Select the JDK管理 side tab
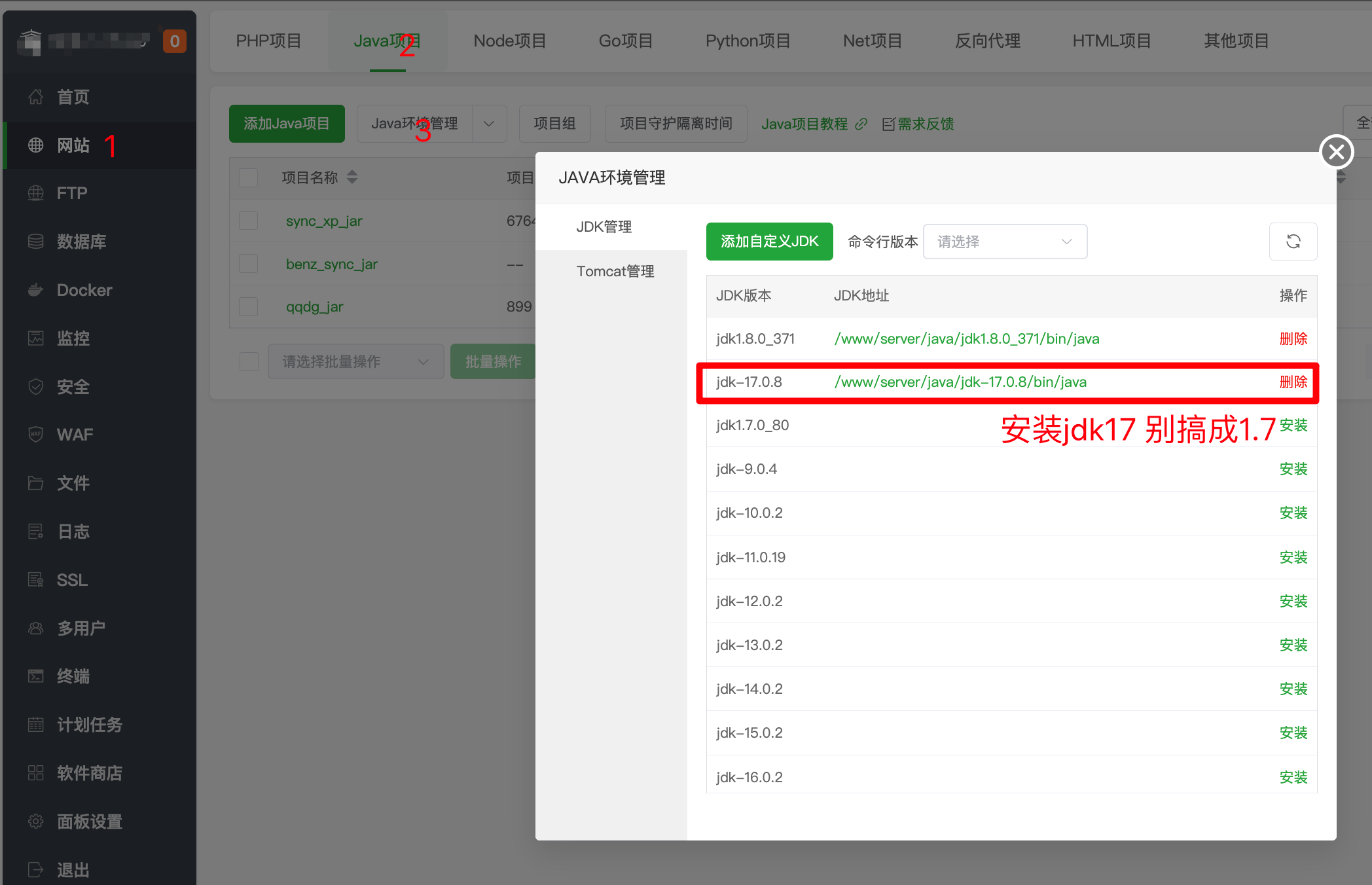This screenshot has width=1372, height=885. click(611, 227)
